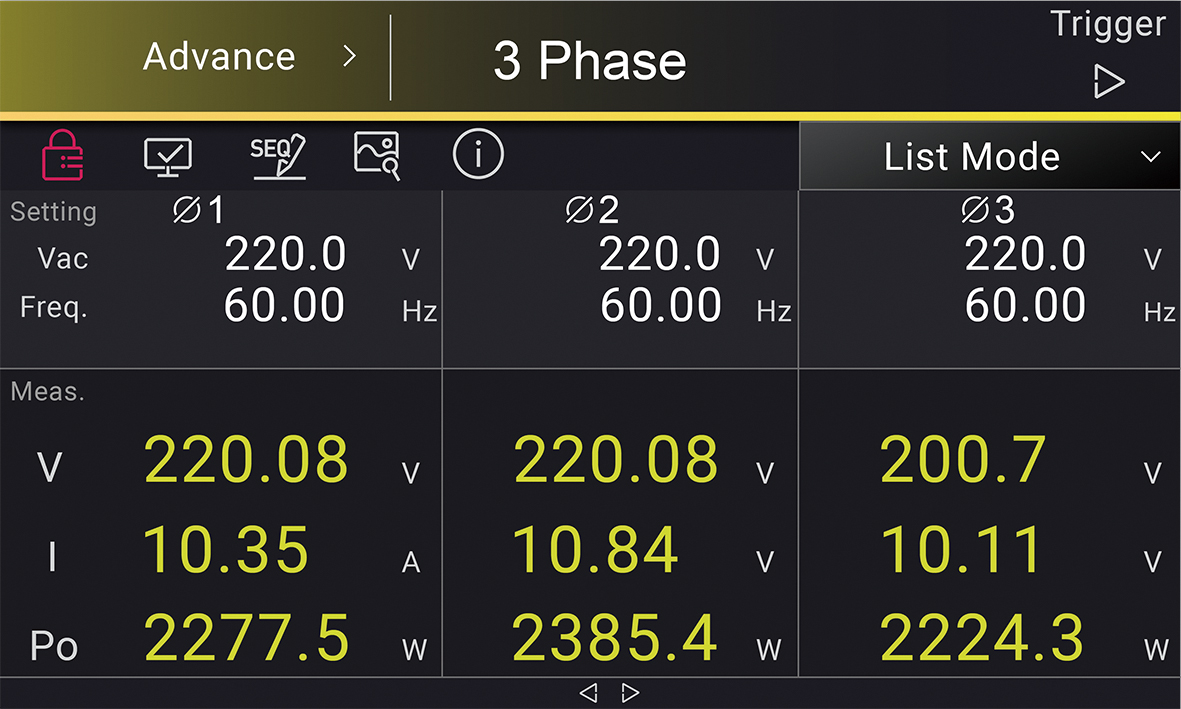This screenshot has height=709, width=1181.
Task: Edit phase 1 Vac 220.0 setting
Action: [x=285, y=254]
